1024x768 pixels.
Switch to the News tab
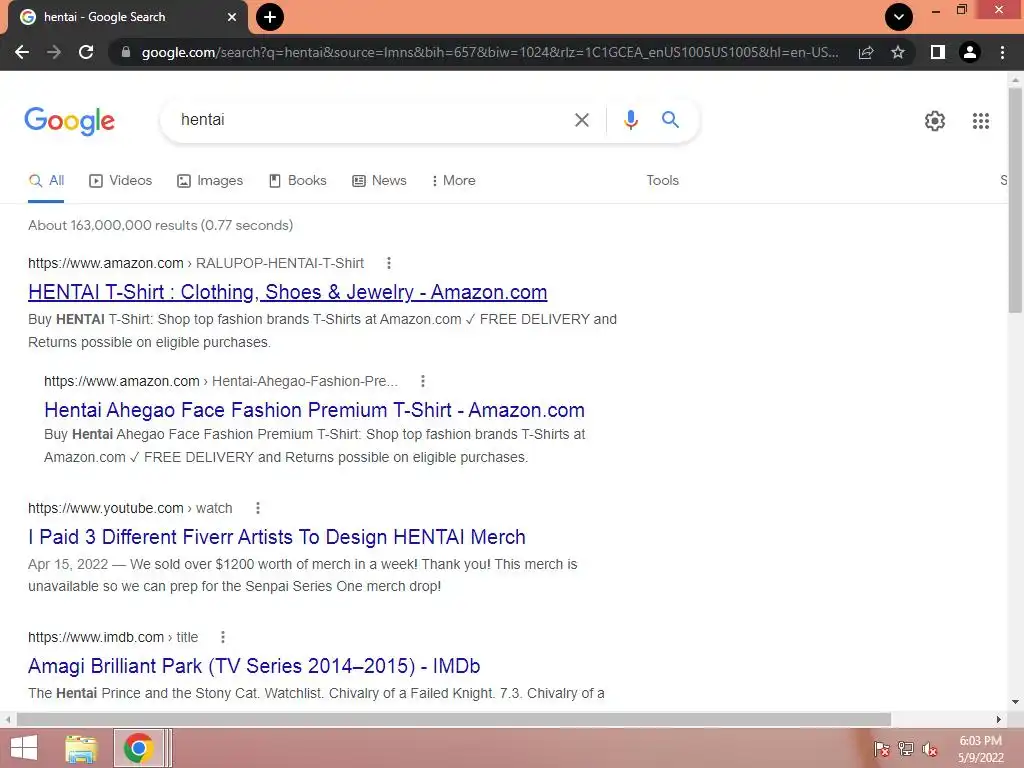379,181
